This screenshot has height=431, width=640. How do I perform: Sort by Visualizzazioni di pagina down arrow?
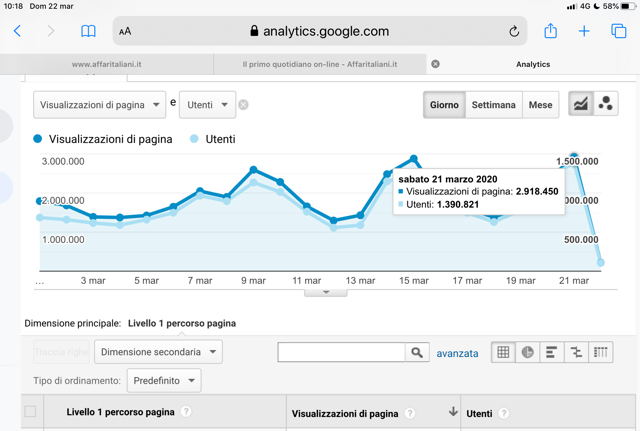[453, 412]
